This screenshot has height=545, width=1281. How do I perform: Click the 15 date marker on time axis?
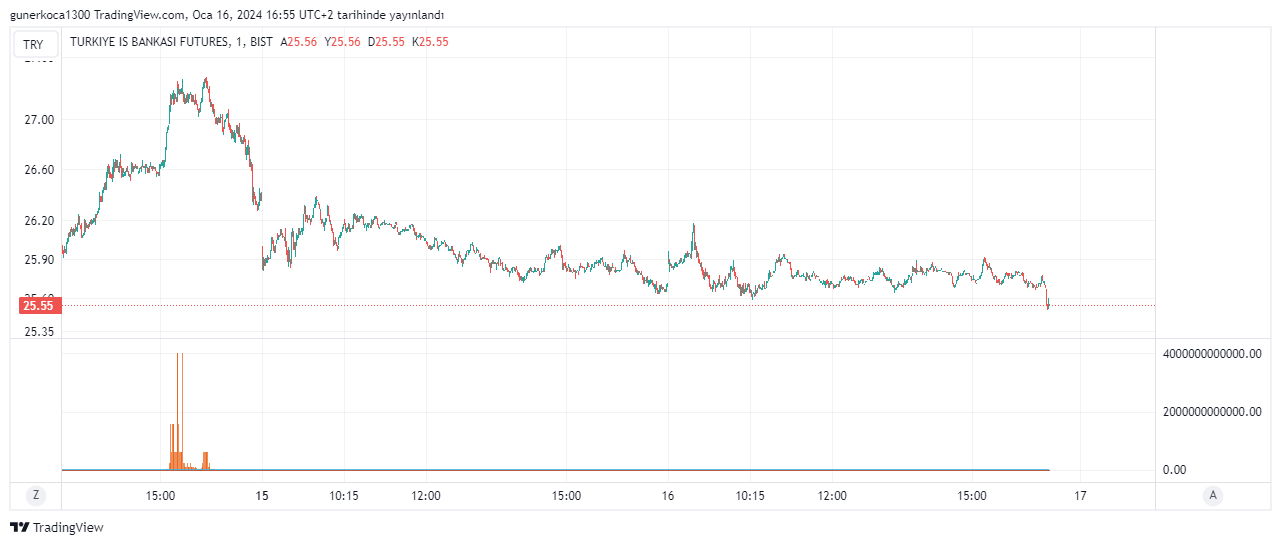point(262,495)
